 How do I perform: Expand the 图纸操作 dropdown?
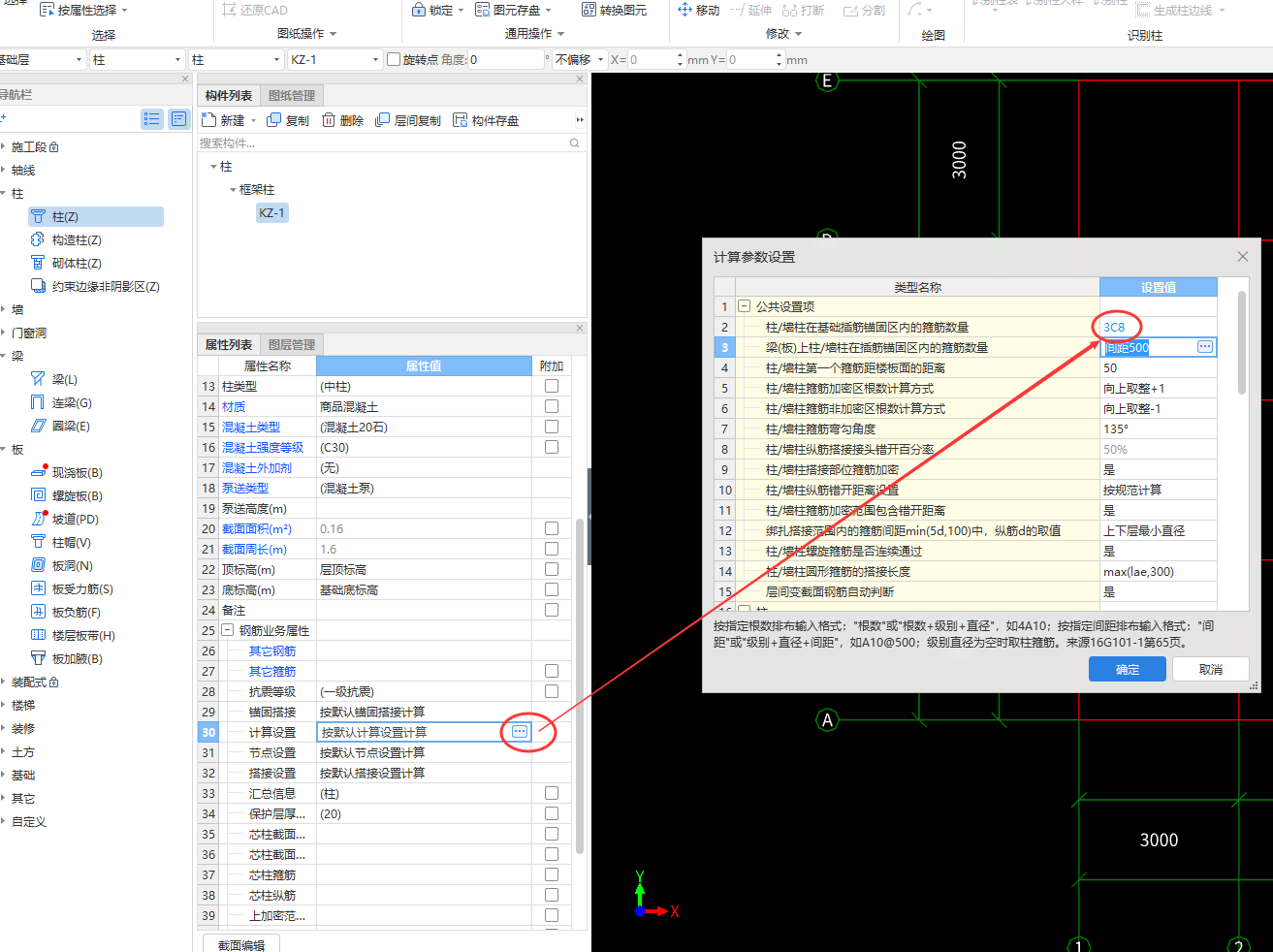pyautogui.click(x=333, y=34)
